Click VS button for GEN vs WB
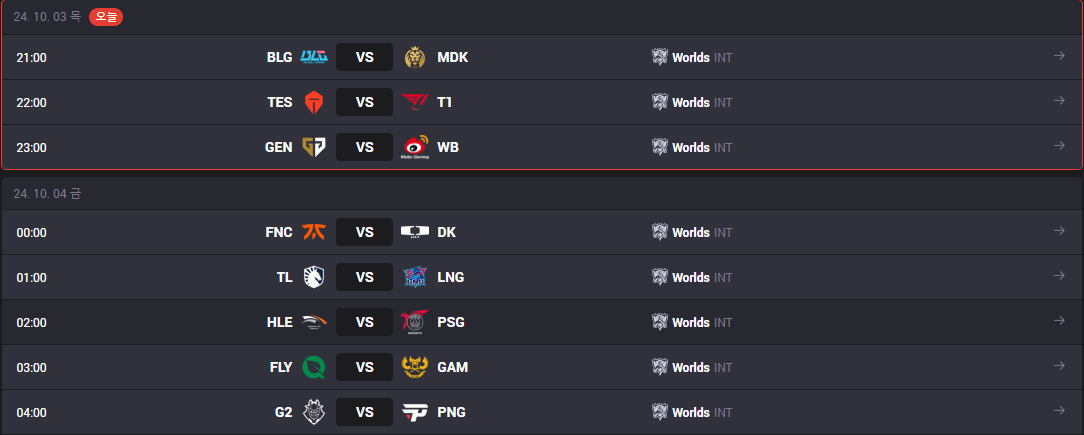Viewport: 1084px width, 435px height. coord(364,147)
